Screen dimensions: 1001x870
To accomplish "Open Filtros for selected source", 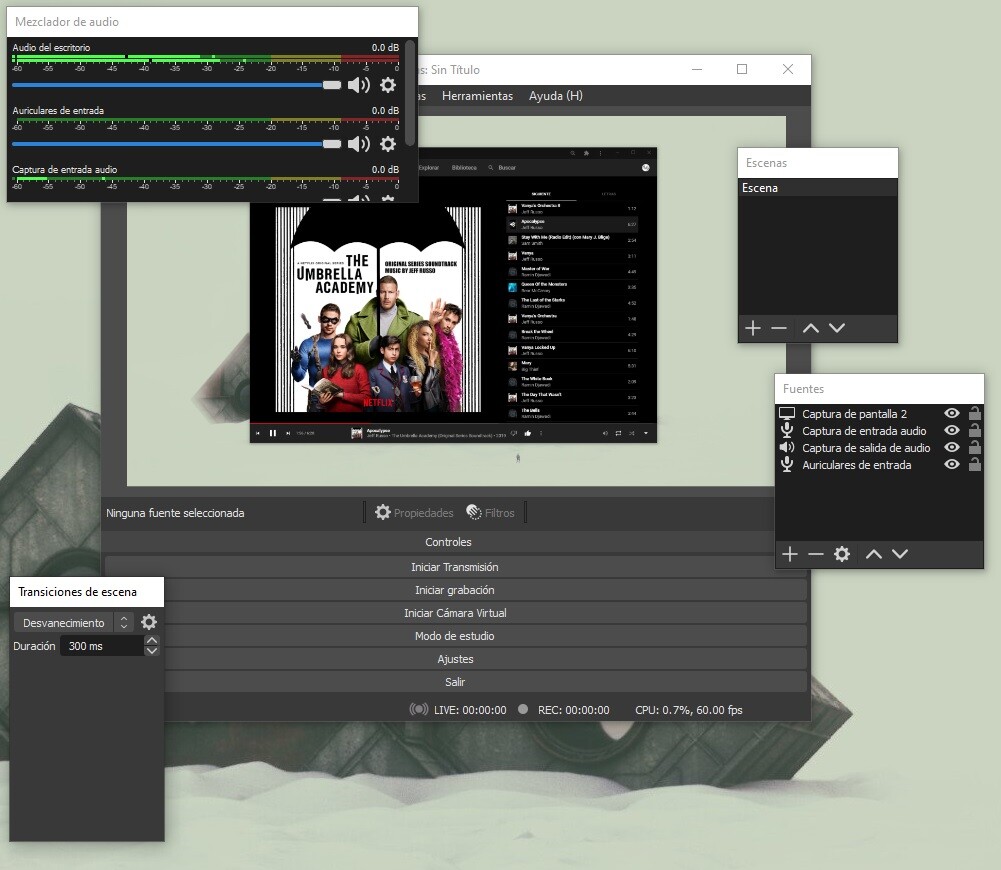I will (490, 513).
